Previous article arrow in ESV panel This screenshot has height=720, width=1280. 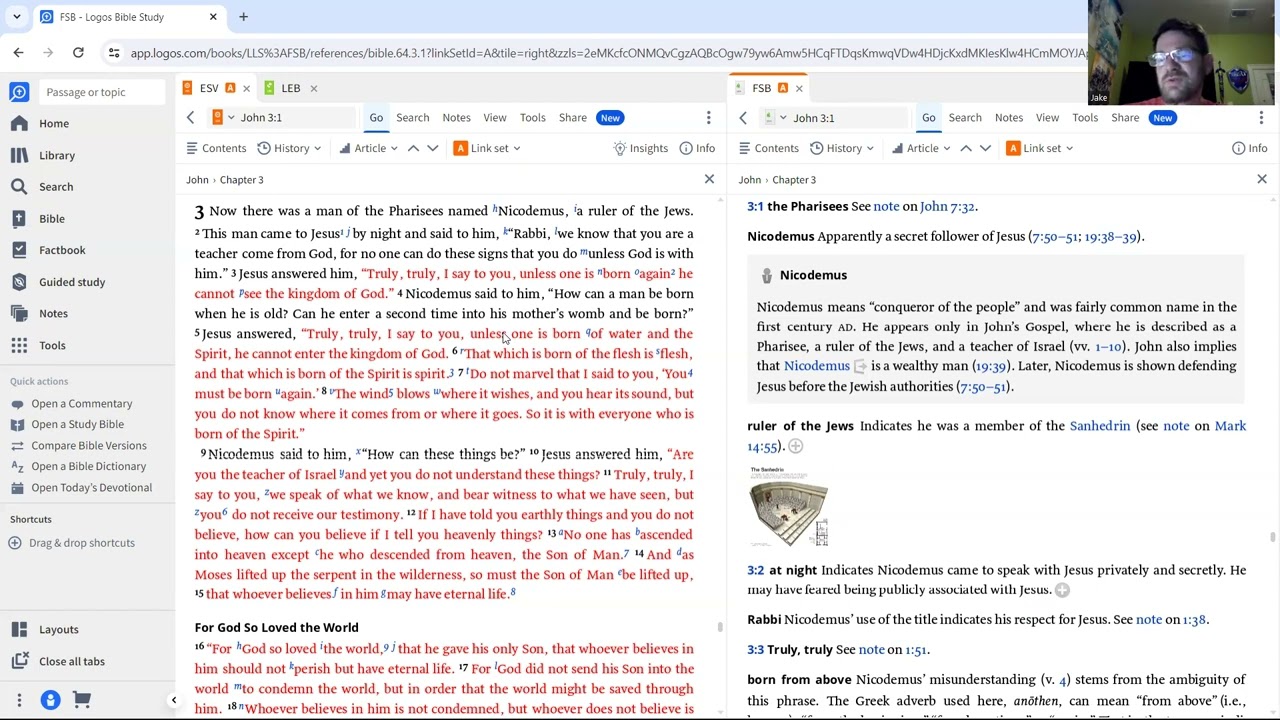point(413,148)
